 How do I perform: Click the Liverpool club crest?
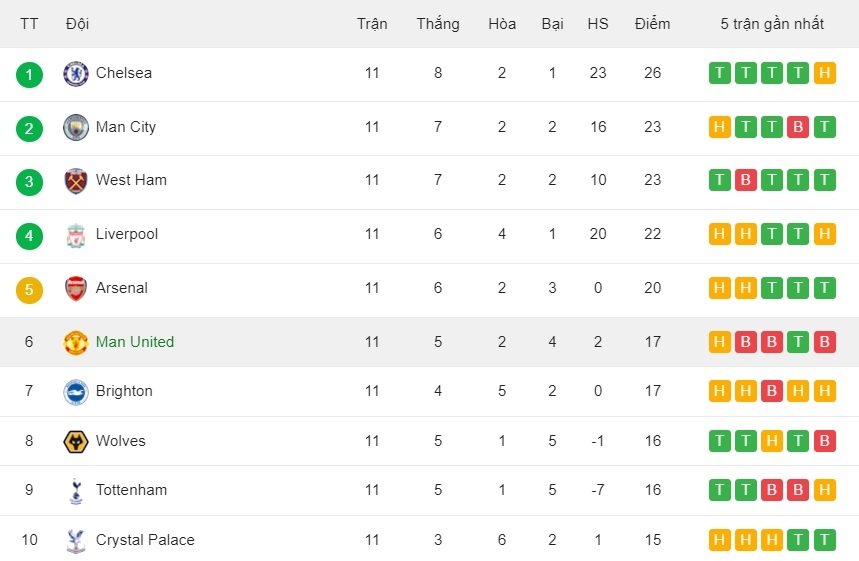pos(76,235)
